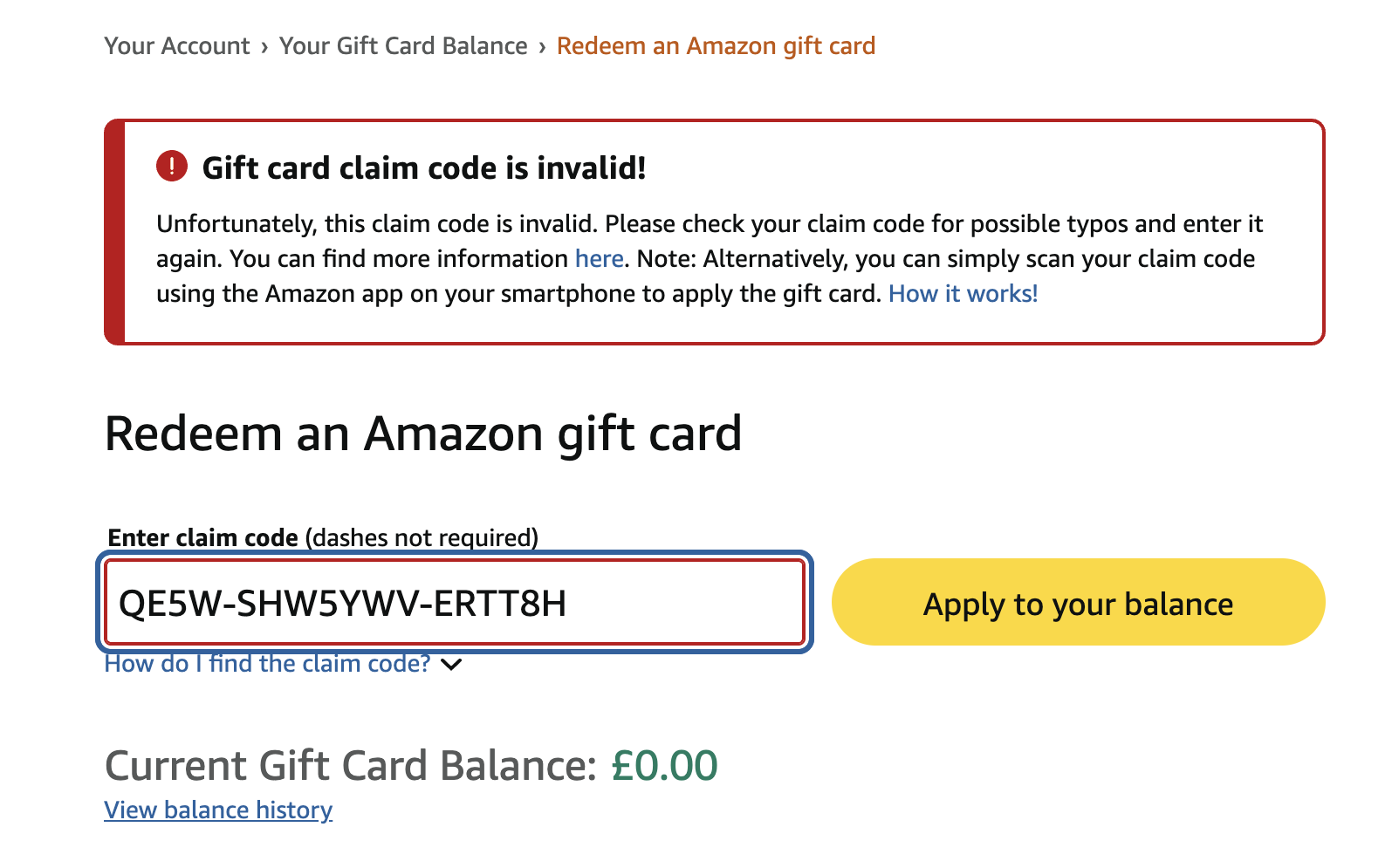The width and height of the screenshot is (1392, 868).
Task: Click the invalid claim code explanation paragraph
Action: pyautogui.click(x=709, y=259)
